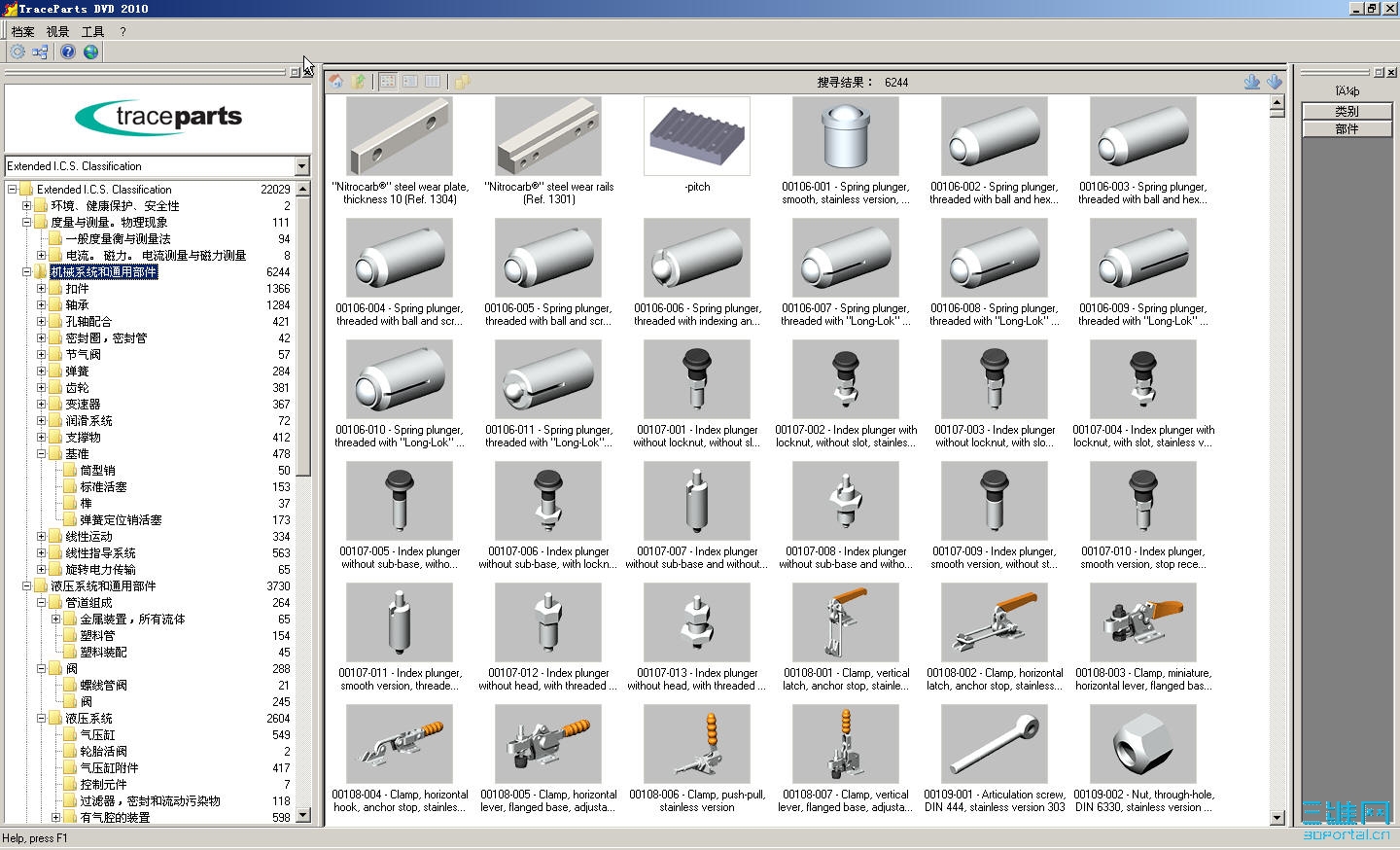
Task: Expand the 轴承 tree node
Action: [x=42, y=305]
